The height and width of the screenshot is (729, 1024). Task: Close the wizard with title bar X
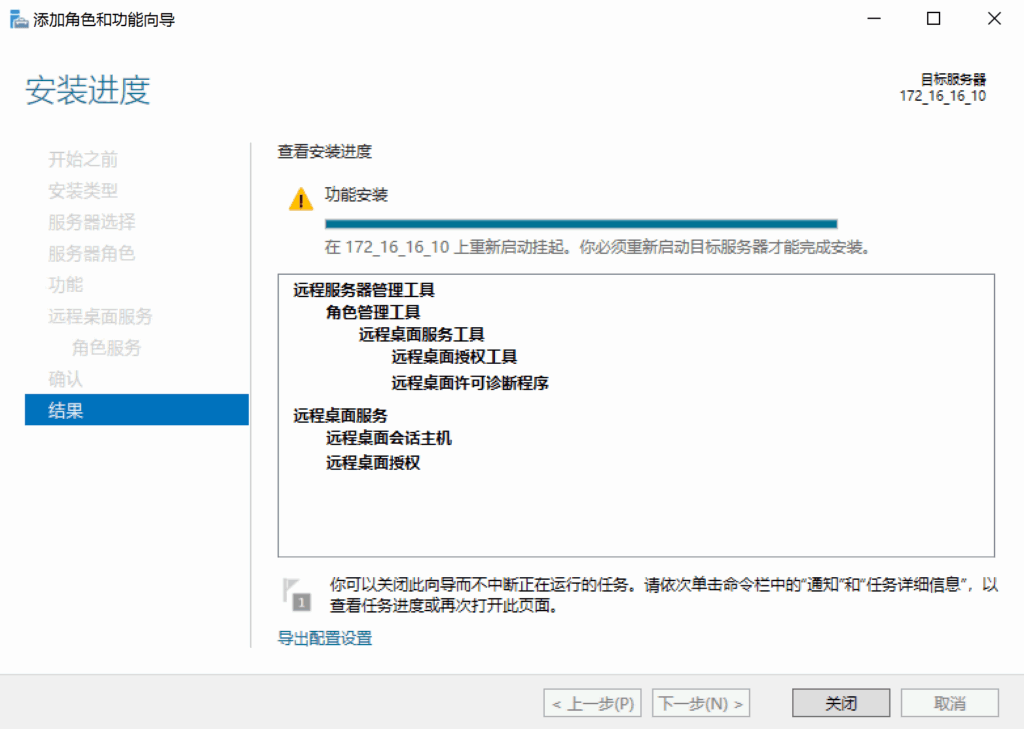pos(994,18)
